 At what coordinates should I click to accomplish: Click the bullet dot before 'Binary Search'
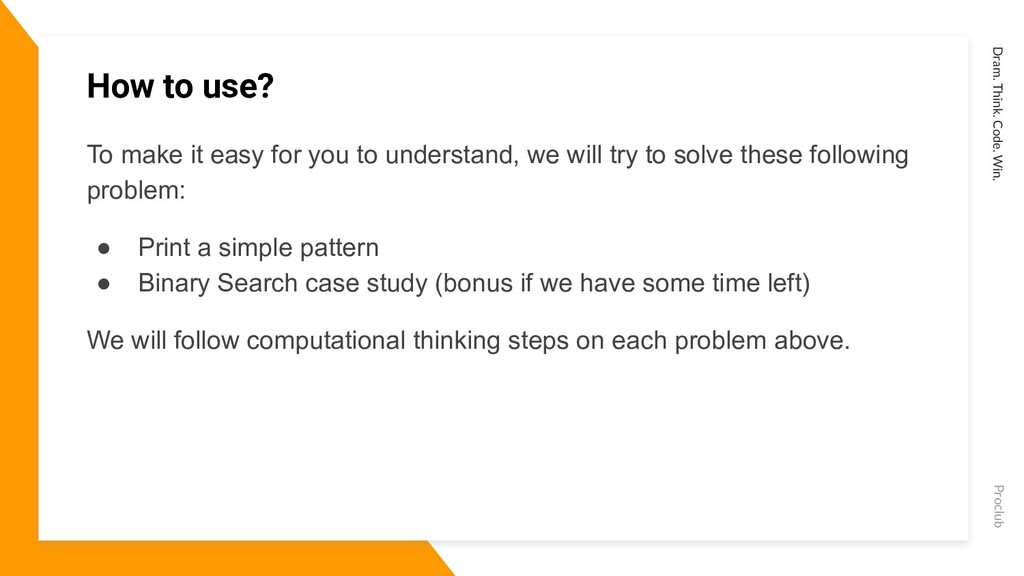[x=104, y=284]
